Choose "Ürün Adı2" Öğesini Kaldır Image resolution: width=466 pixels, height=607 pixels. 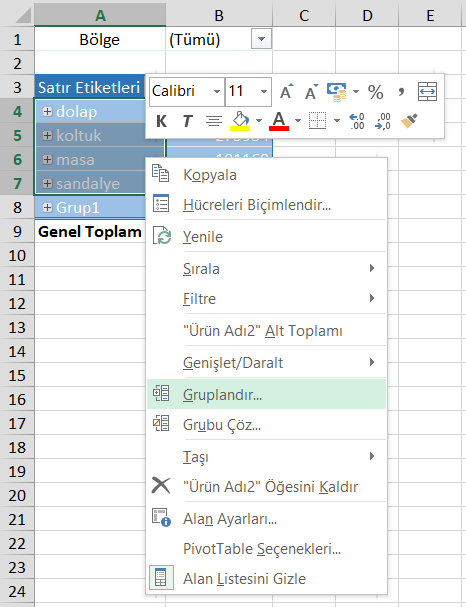(266, 487)
